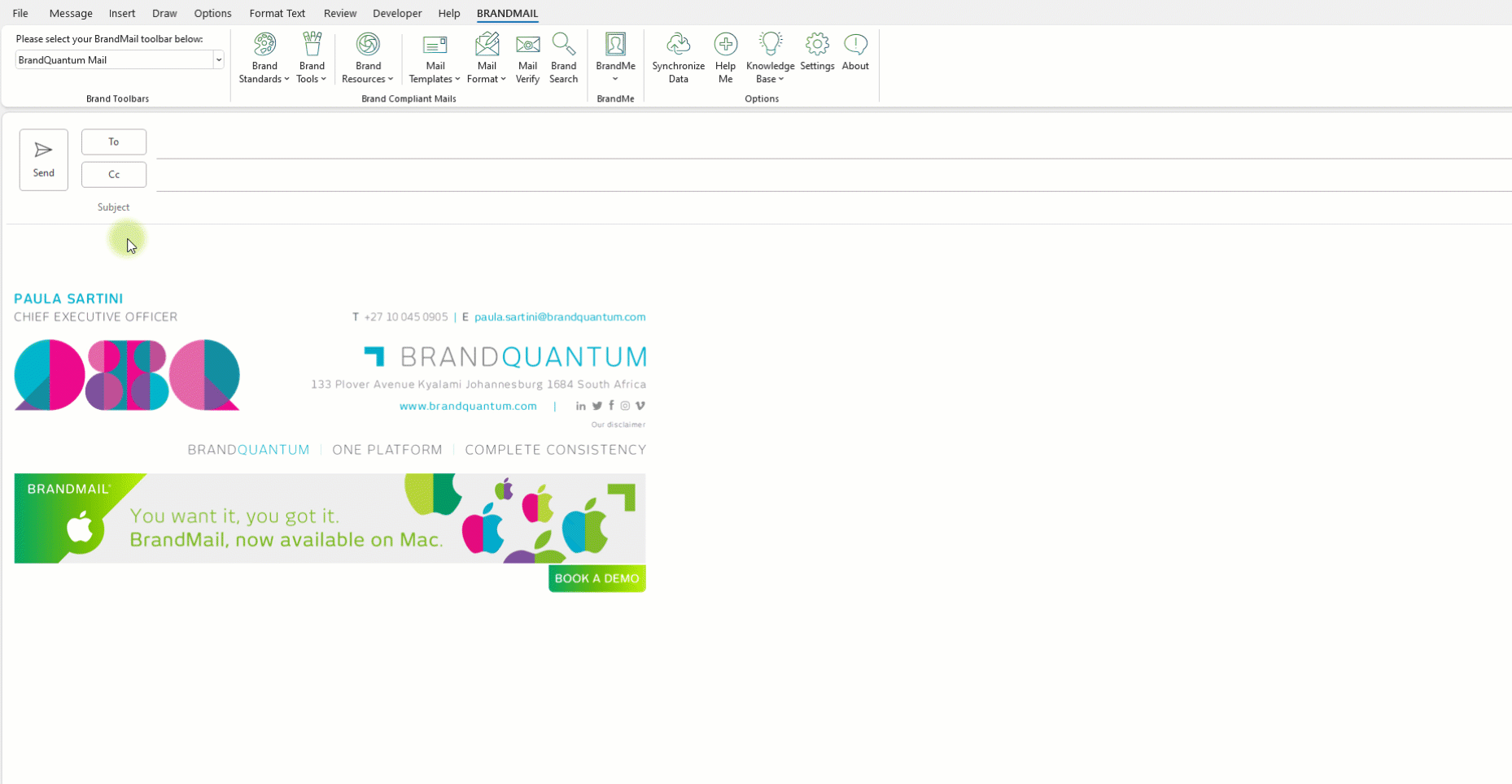Show the About BrandMail info
Image resolution: width=1512 pixels, height=784 pixels.
(x=855, y=52)
